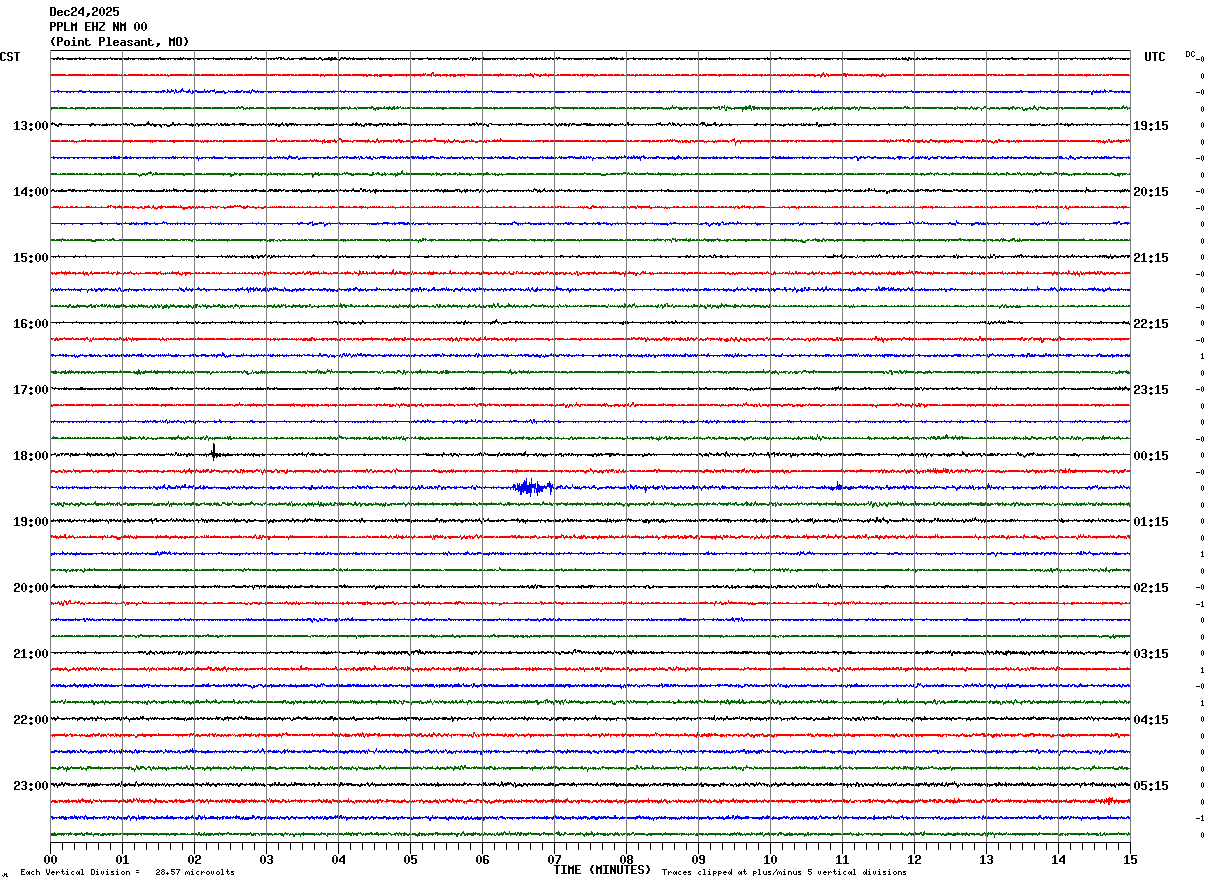Select the (Point Pleasant, MO) location text
The width and height of the screenshot is (1210, 886).
pyautogui.click(x=119, y=42)
